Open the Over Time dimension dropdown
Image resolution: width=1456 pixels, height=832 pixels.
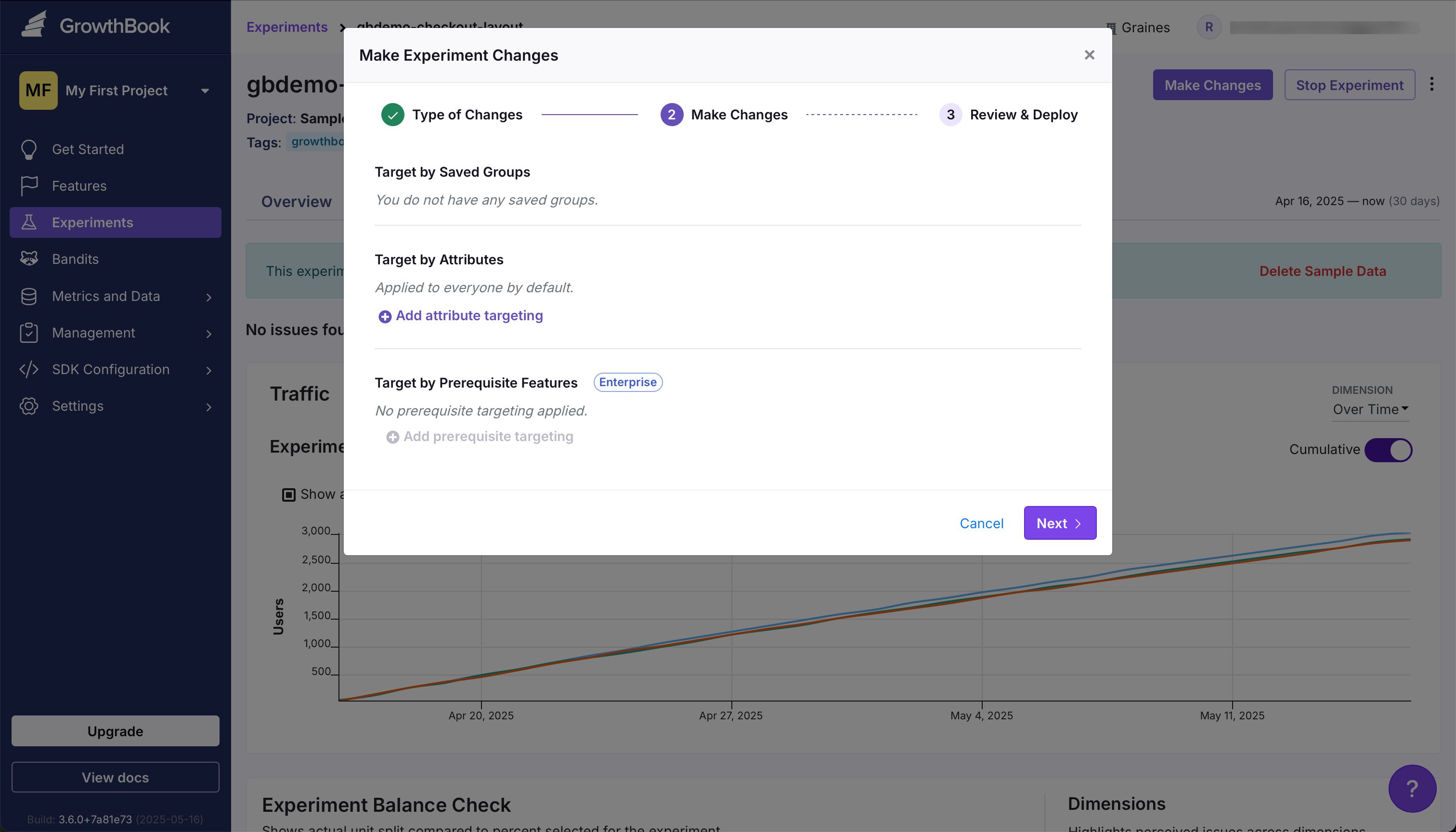1370,410
